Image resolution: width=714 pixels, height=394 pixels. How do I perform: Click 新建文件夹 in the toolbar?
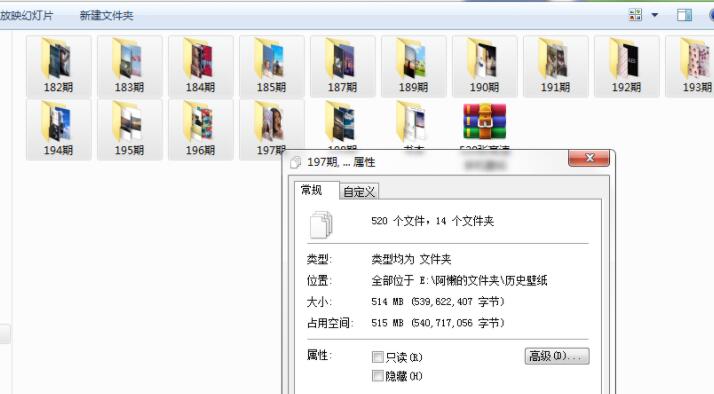click(107, 15)
